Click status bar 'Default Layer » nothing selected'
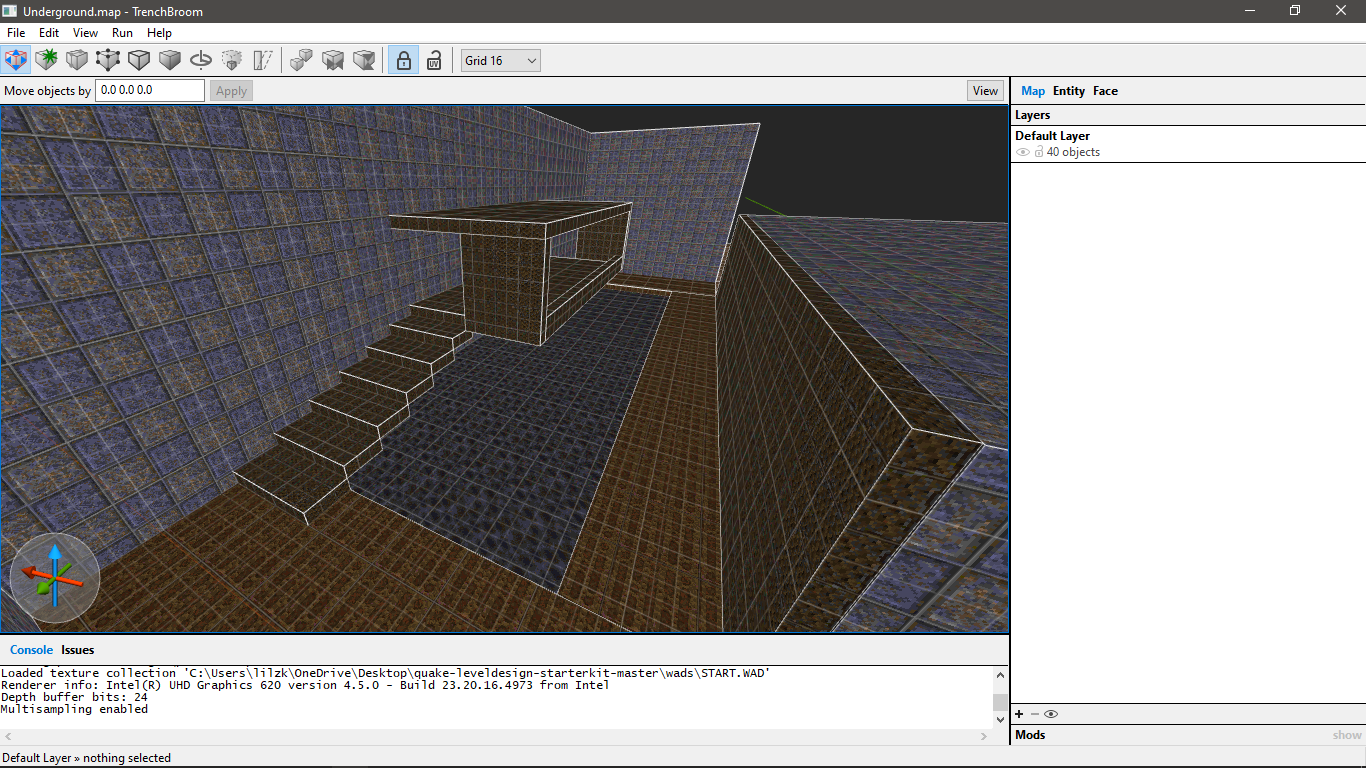This screenshot has height=768, width=1366. click(86, 758)
